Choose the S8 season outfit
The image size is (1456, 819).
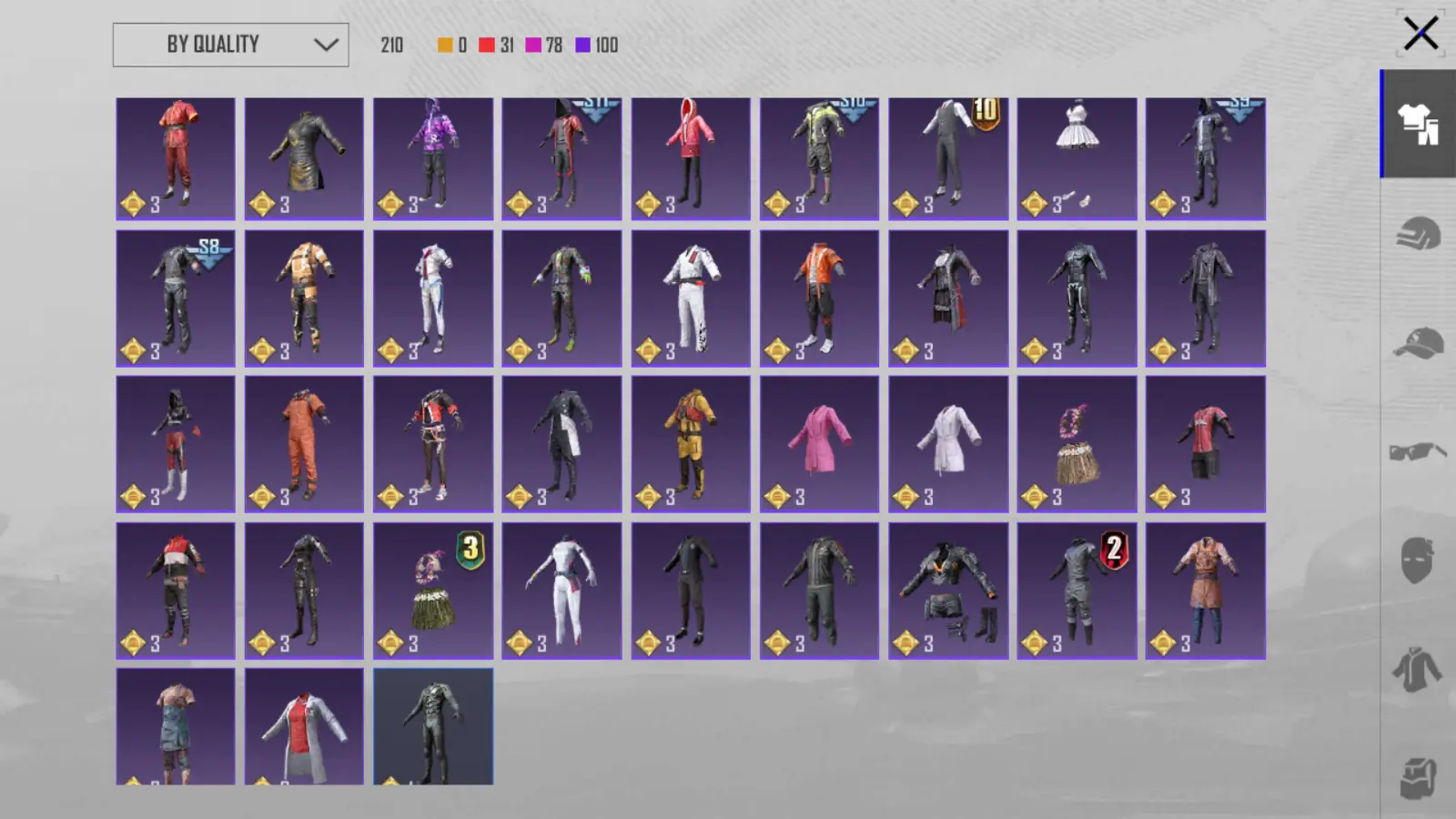tap(176, 298)
